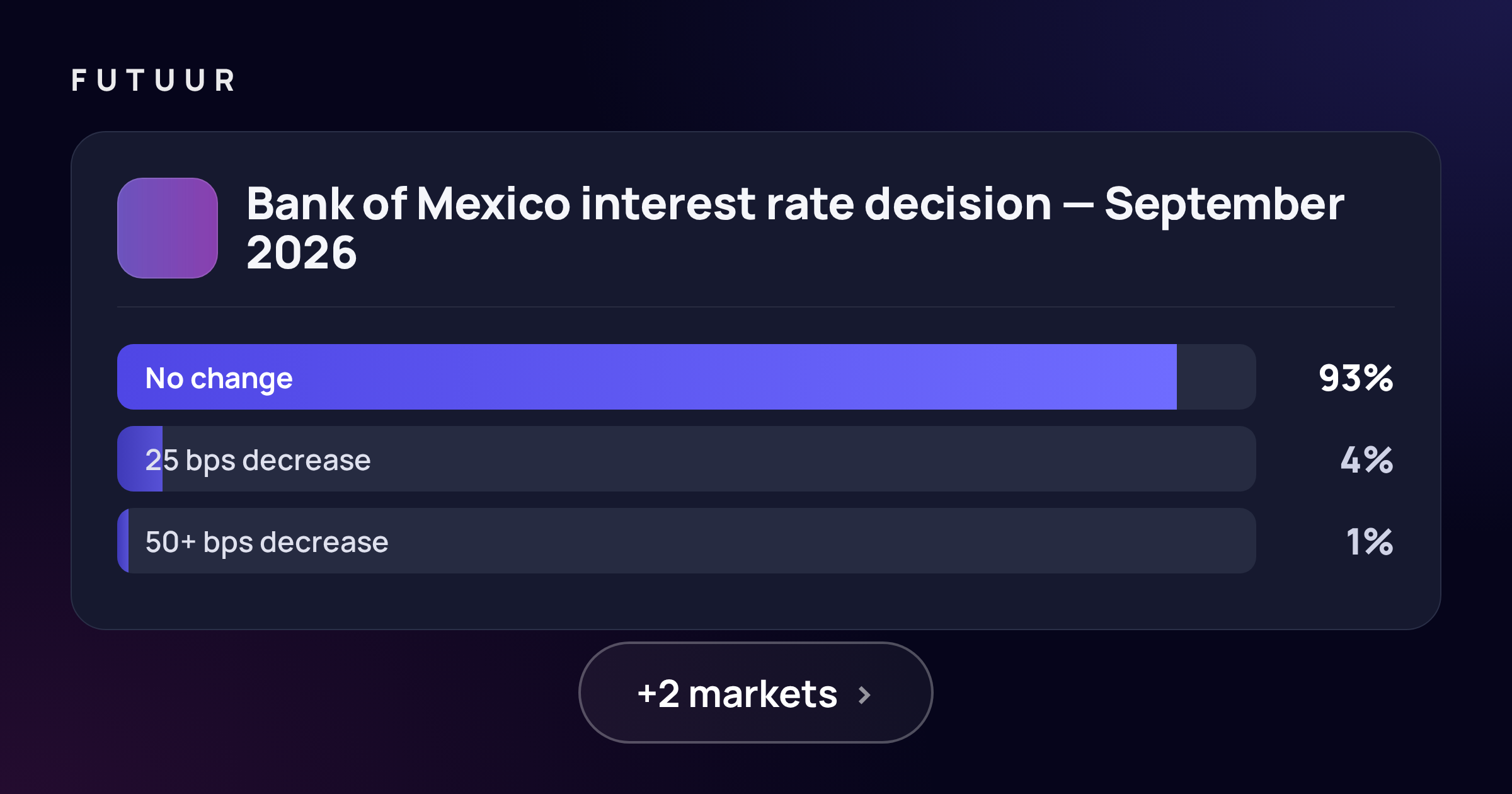Click the filled segment of the 25 bps bar
The width and height of the screenshot is (1512, 794).
pyautogui.click(x=140, y=459)
